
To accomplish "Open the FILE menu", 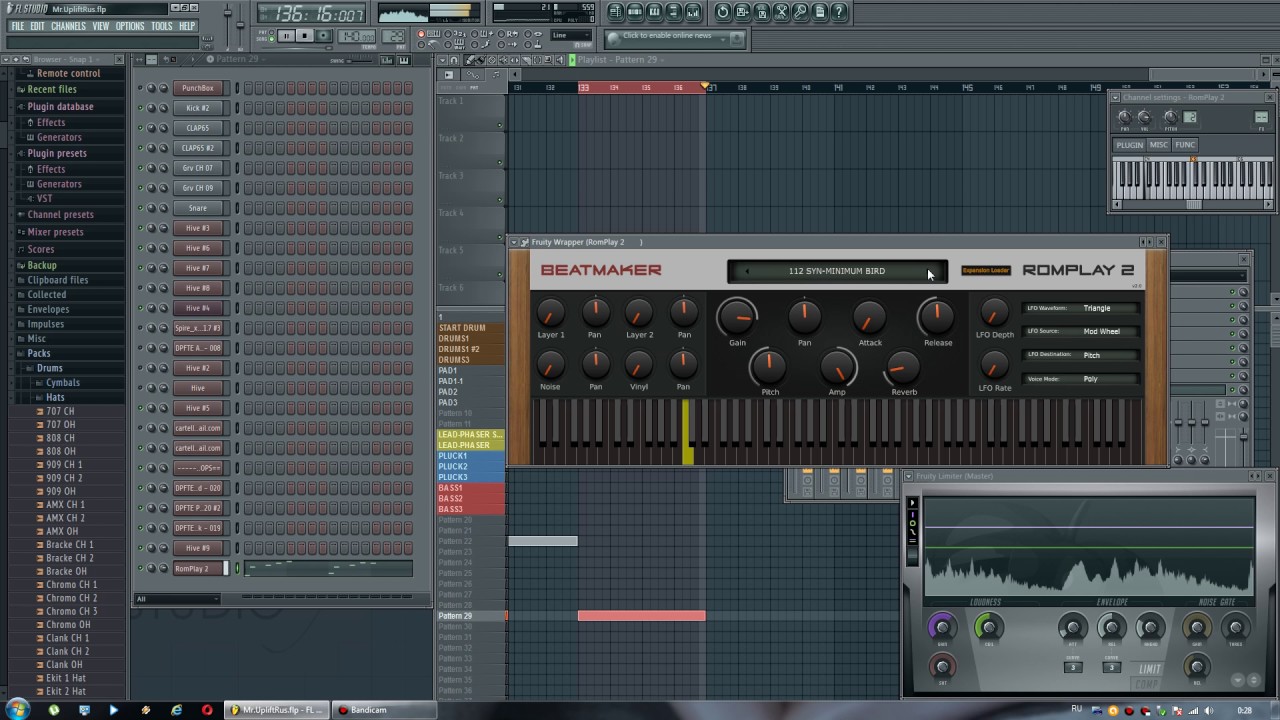I will (17, 26).
